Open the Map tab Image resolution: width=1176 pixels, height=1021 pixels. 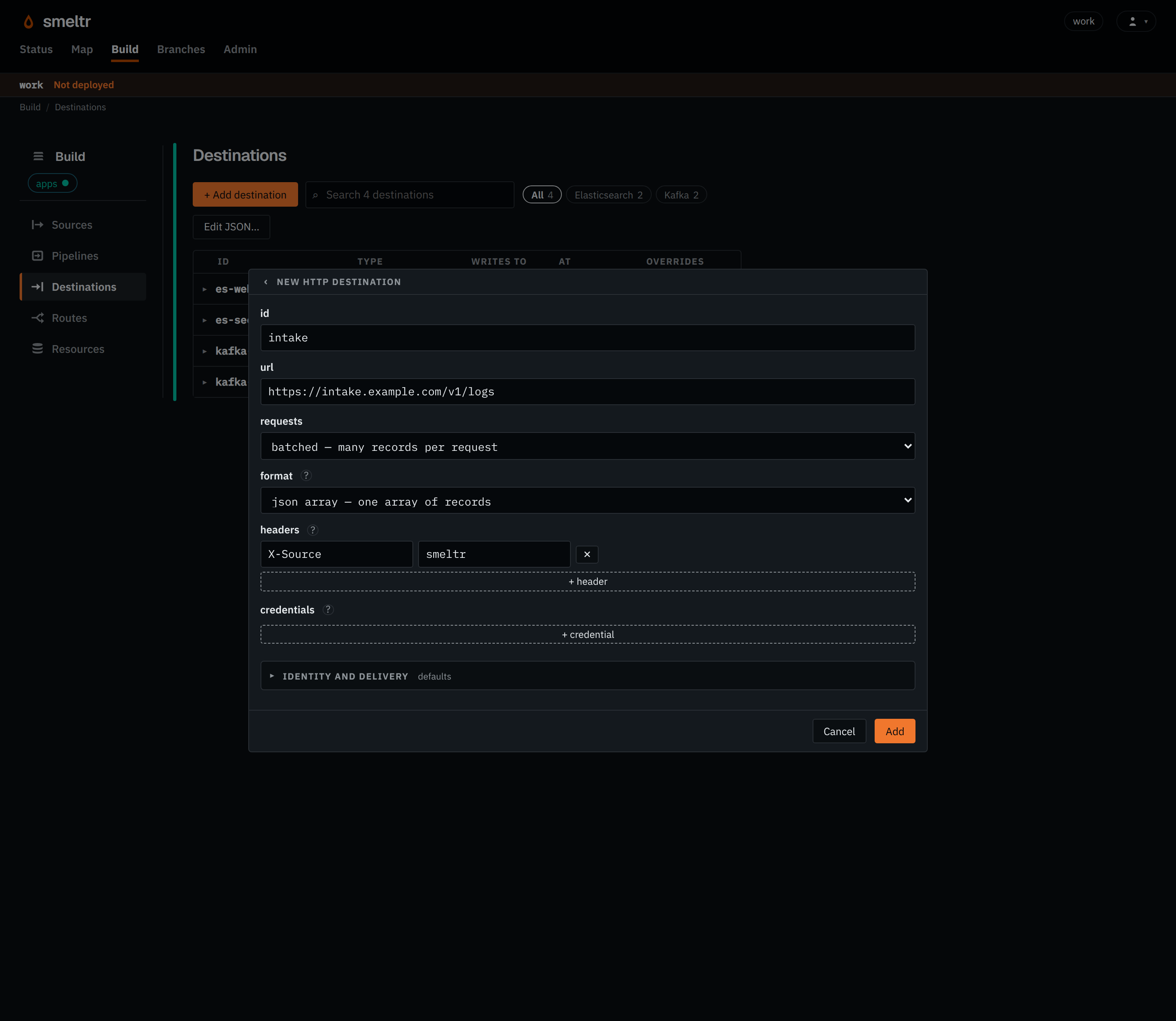click(x=82, y=49)
